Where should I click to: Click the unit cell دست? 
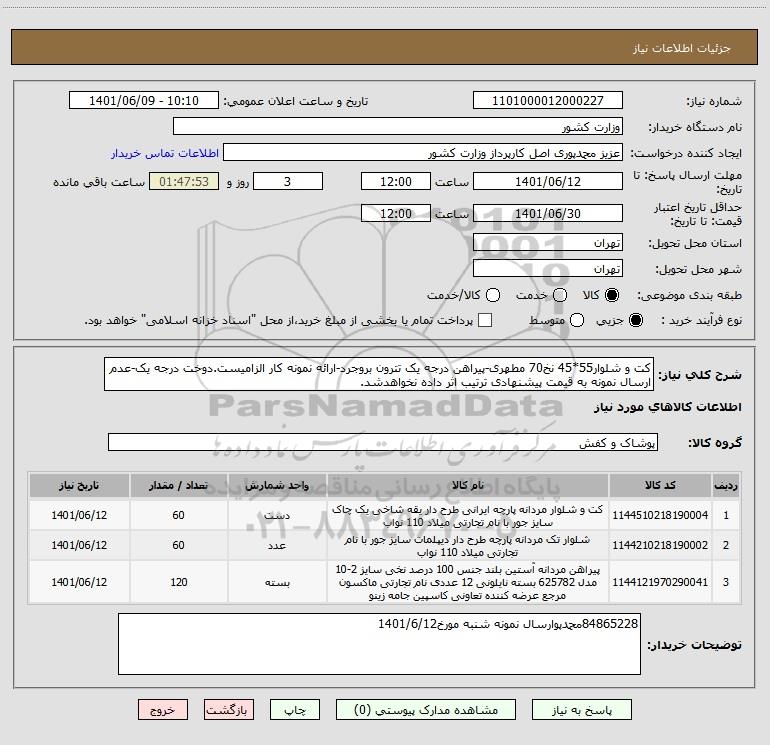click(277, 516)
